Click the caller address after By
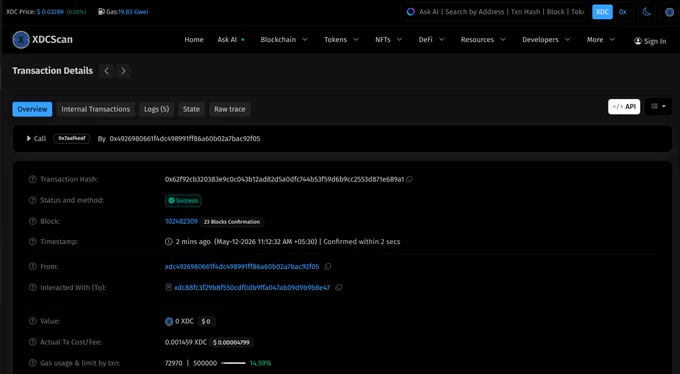This screenshot has width=680, height=374. coord(185,138)
